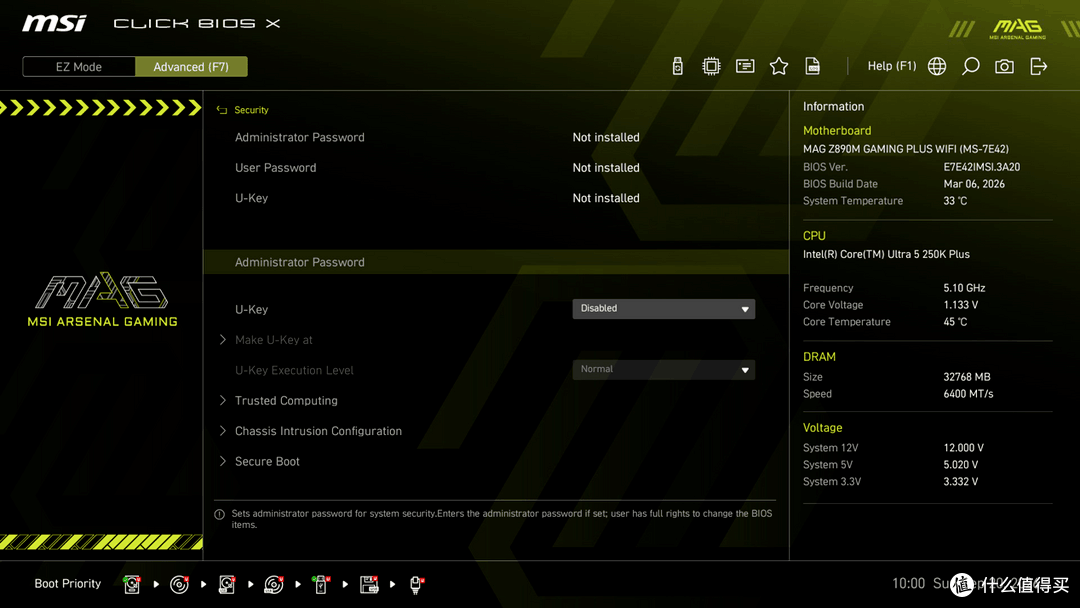The height and width of the screenshot is (608, 1080).
Task: Open Favorites via the star icon
Action: coord(778,66)
